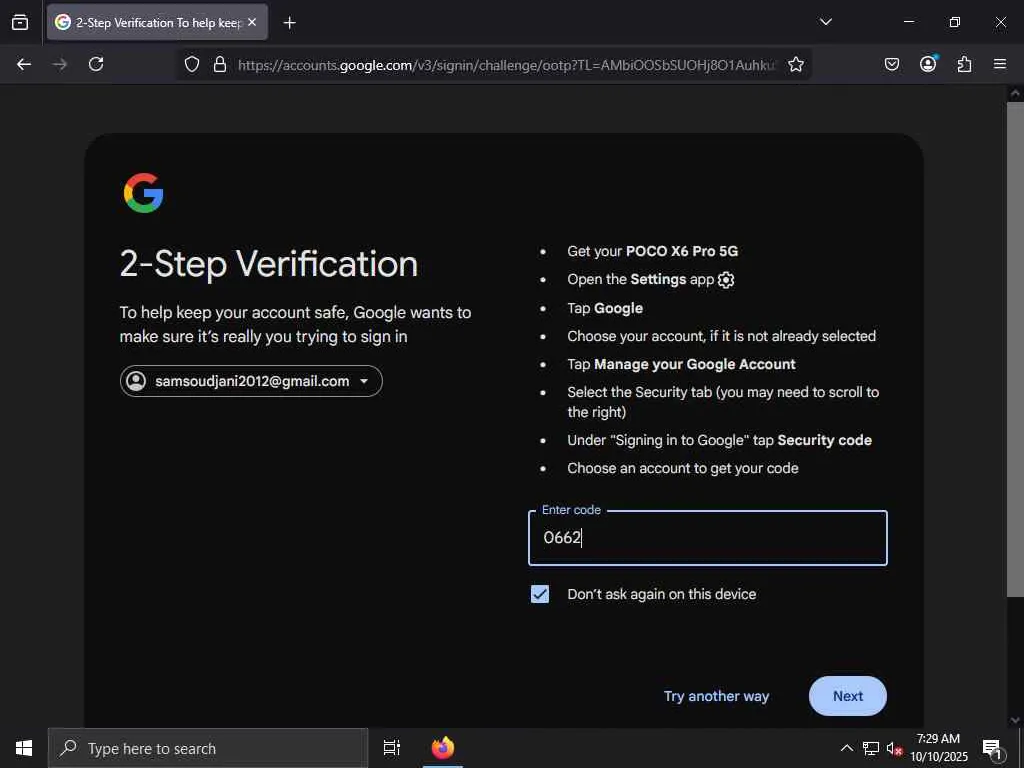1024x768 pixels.
Task: Click the Firefox reload page icon
Action: [x=96, y=64]
